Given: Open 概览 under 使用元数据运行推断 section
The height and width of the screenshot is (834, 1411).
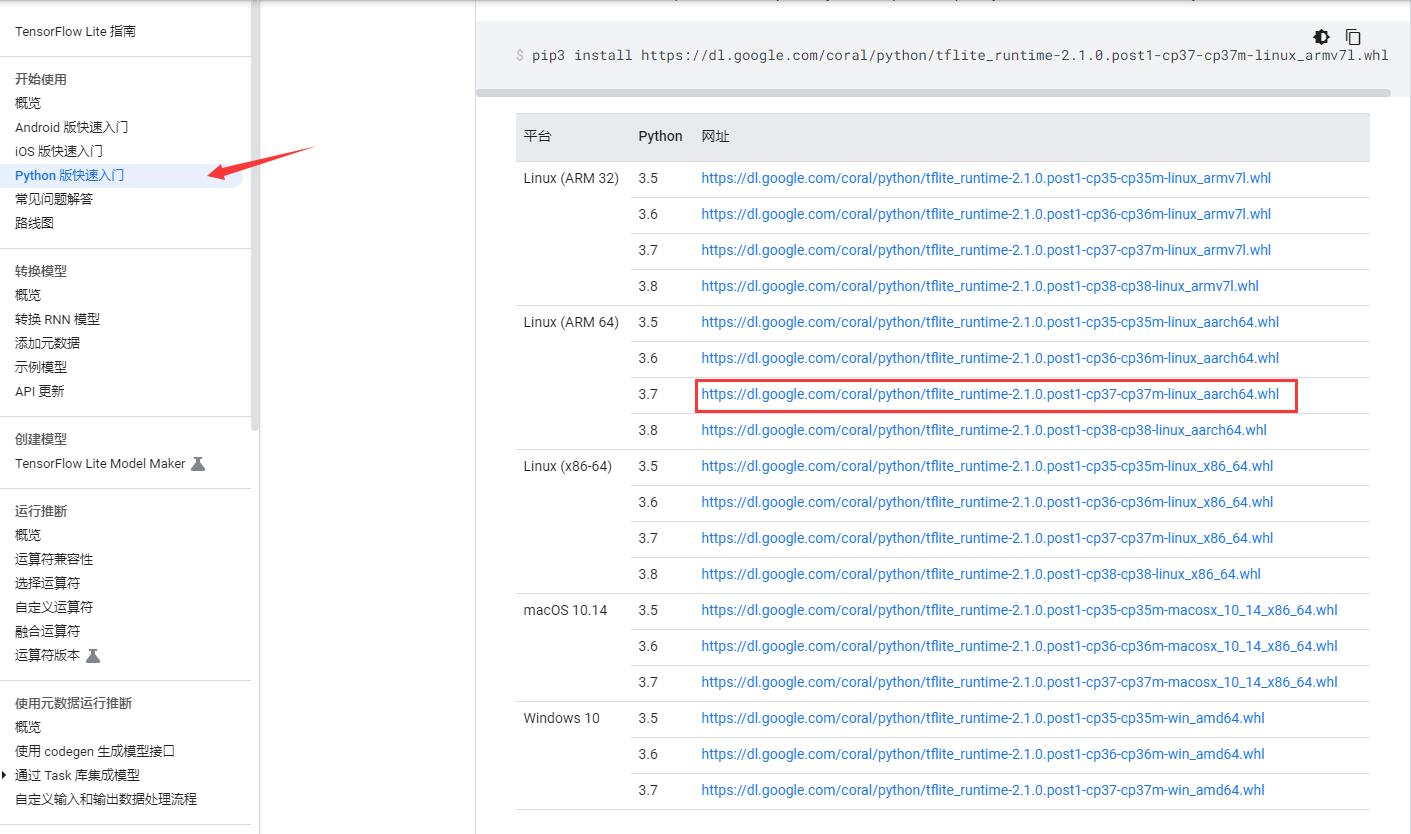Looking at the screenshot, I should 28,727.
